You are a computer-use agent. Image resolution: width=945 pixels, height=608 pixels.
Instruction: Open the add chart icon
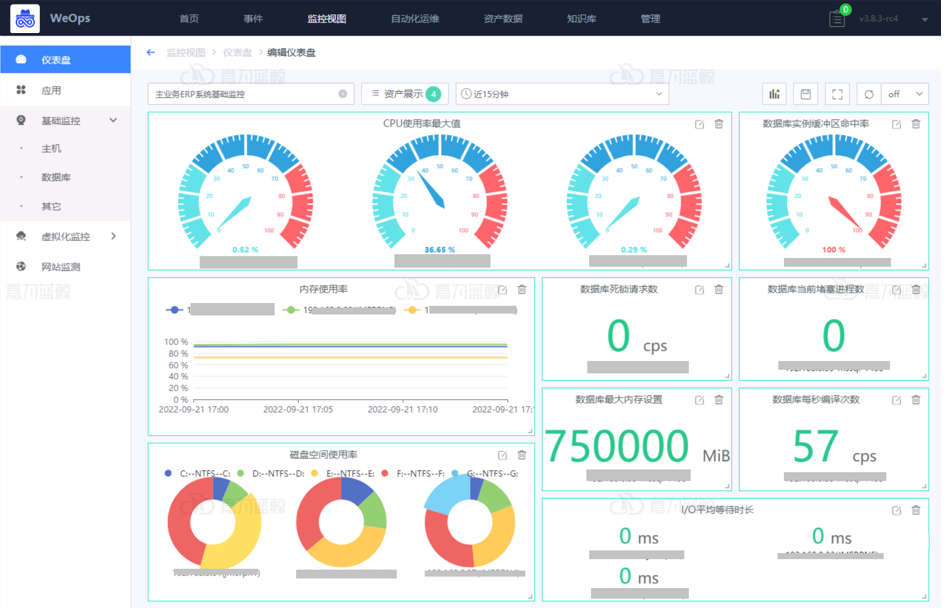(x=774, y=94)
